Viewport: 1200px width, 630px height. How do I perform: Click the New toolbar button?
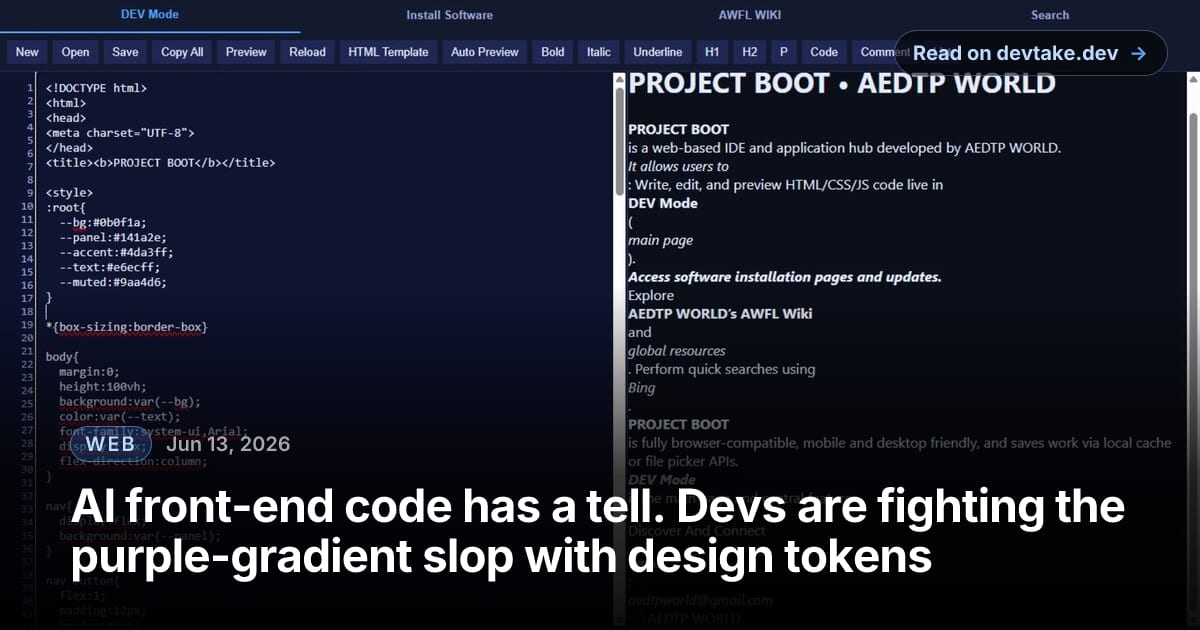click(x=27, y=52)
